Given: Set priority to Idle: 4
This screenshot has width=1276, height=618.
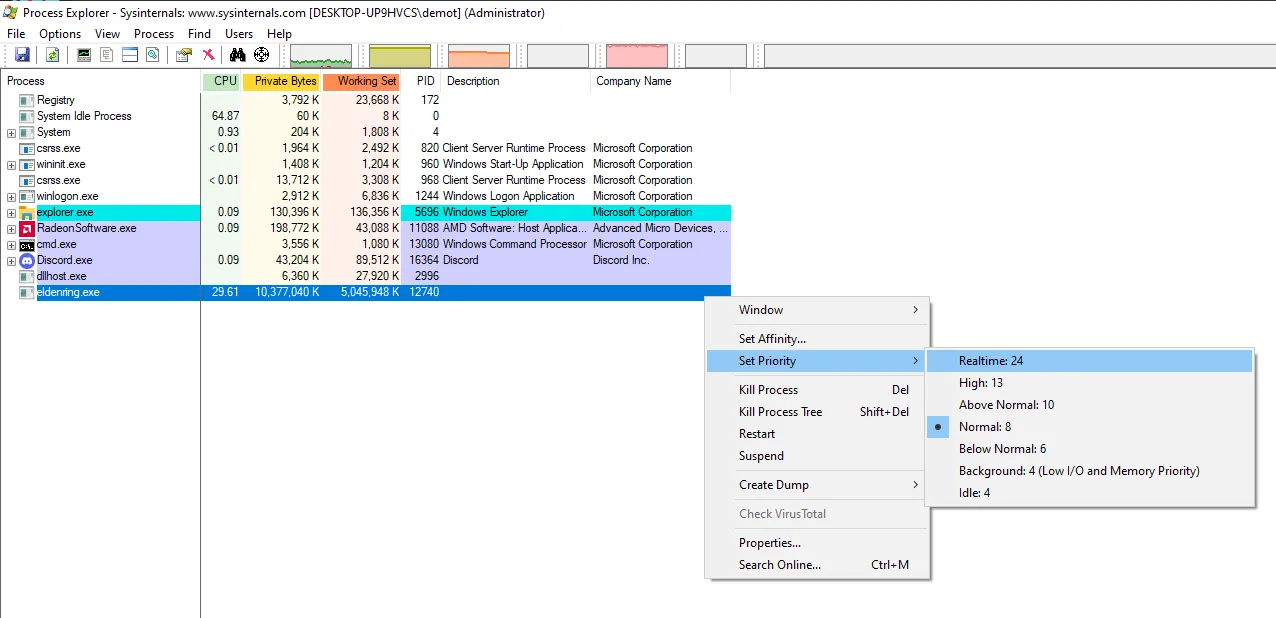Looking at the screenshot, I should coord(1090,493).
